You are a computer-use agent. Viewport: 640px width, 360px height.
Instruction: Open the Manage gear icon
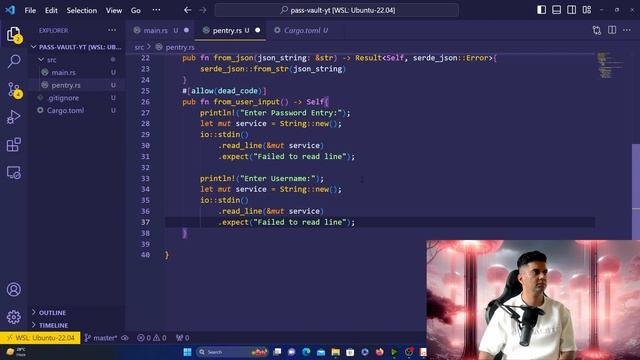pos(14,317)
